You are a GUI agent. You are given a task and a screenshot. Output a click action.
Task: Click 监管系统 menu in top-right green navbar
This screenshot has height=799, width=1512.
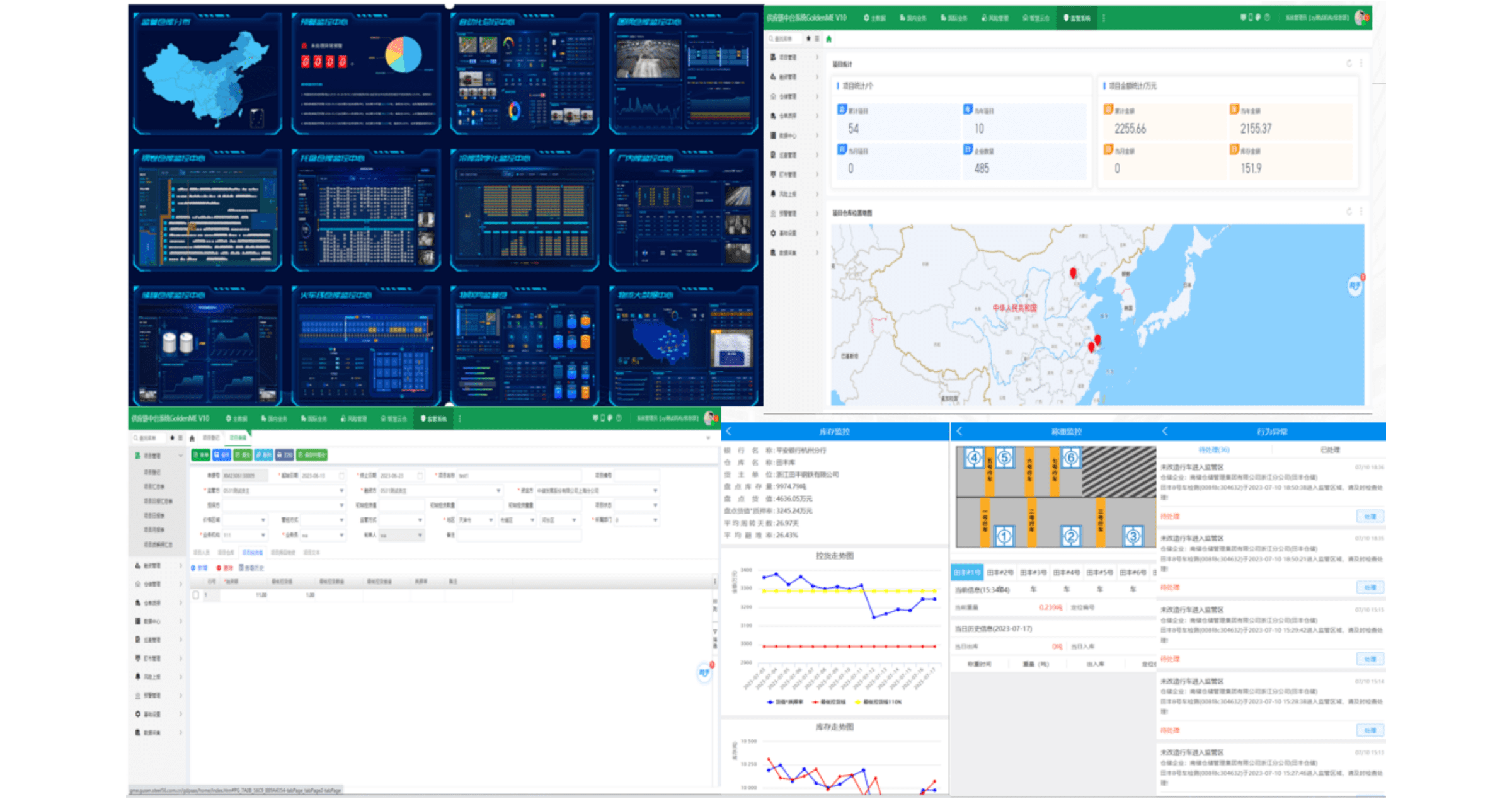click(x=1077, y=18)
